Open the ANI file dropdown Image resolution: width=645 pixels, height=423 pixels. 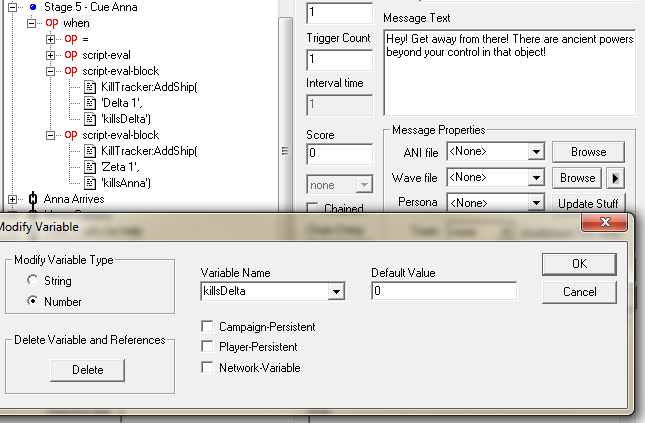(536, 152)
